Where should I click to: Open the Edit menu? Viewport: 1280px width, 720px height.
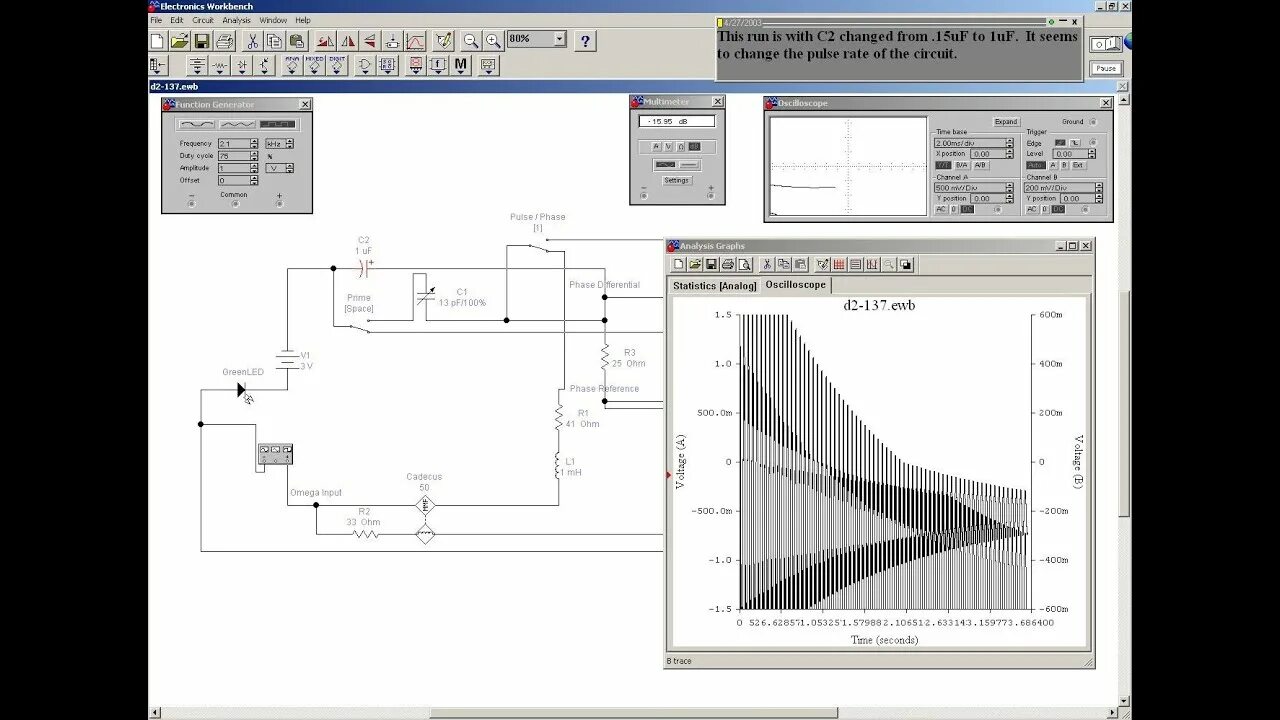pos(177,20)
